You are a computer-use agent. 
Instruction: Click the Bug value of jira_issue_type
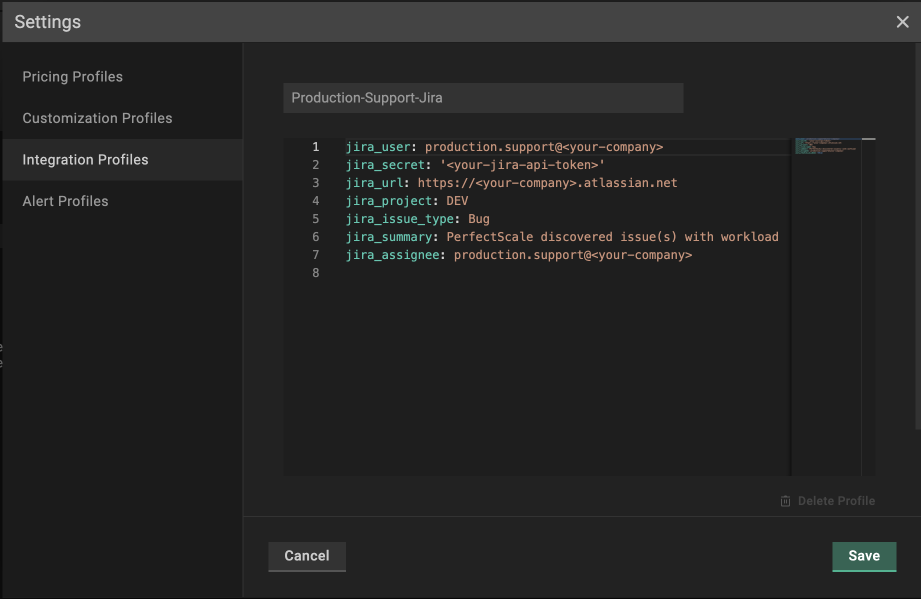point(478,219)
